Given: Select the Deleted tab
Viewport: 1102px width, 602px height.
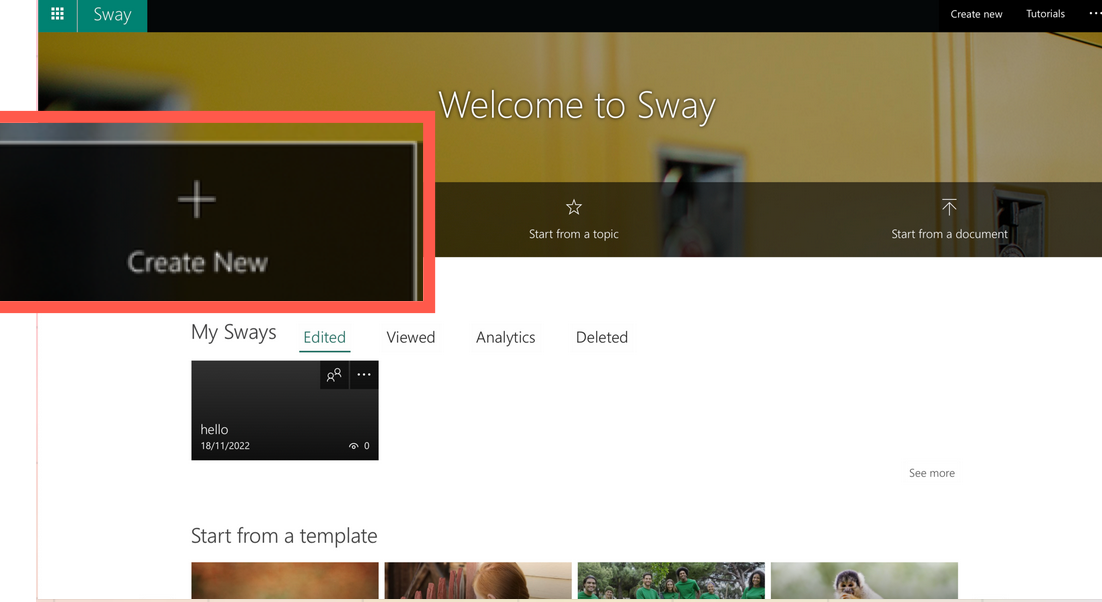Looking at the screenshot, I should (601, 337).
